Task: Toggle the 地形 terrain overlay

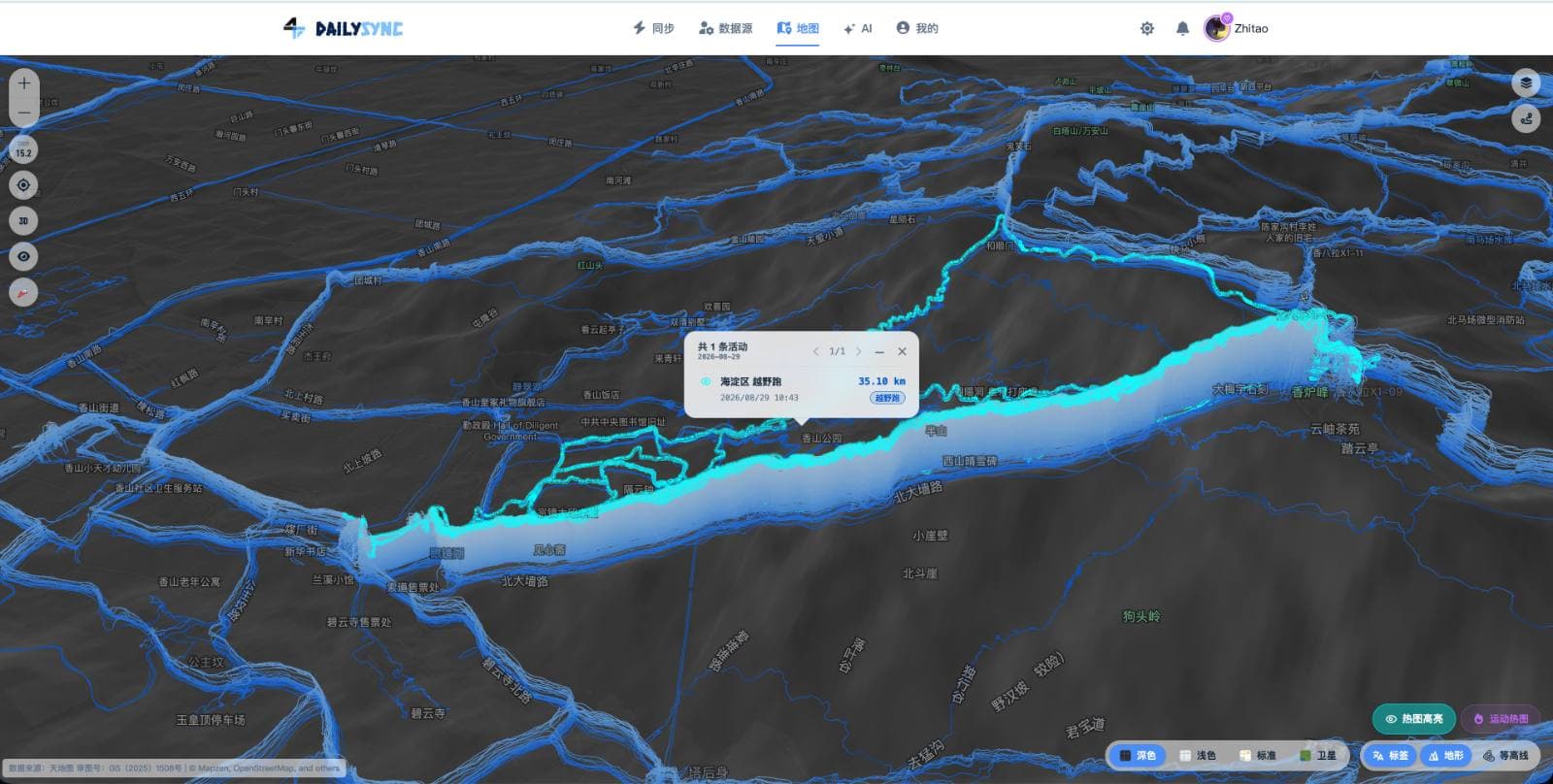Action: (x=1445, y=755)
